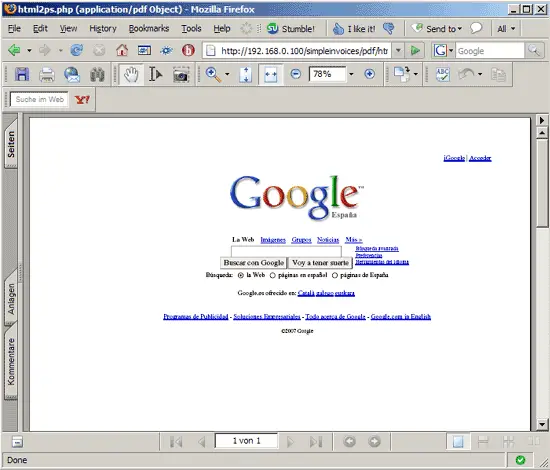Fit page width with horizontal arrows icon
Viewport: 550px width, 470px height.
click(x=270, y=74)
